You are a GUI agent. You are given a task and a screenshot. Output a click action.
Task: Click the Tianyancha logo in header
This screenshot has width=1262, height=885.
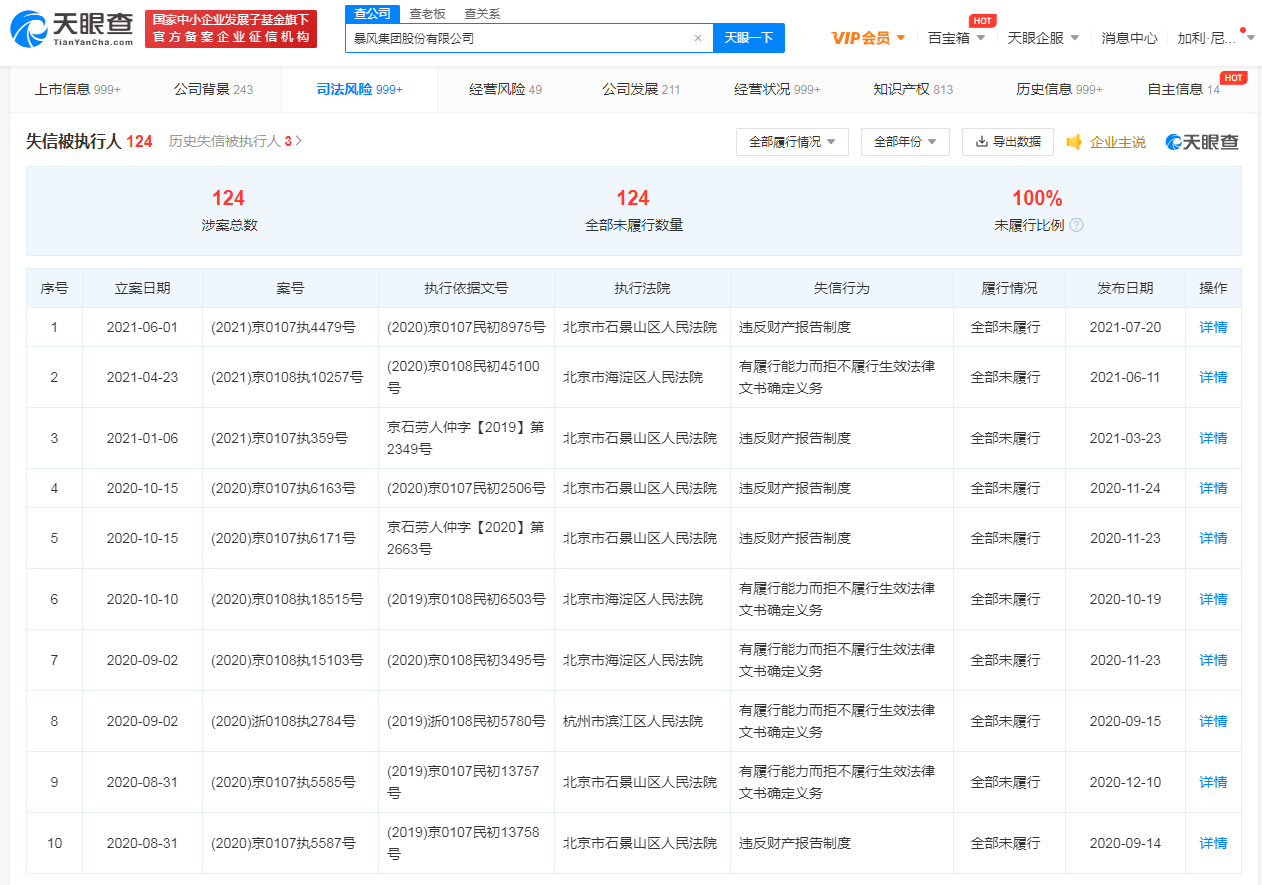point(72,30)
